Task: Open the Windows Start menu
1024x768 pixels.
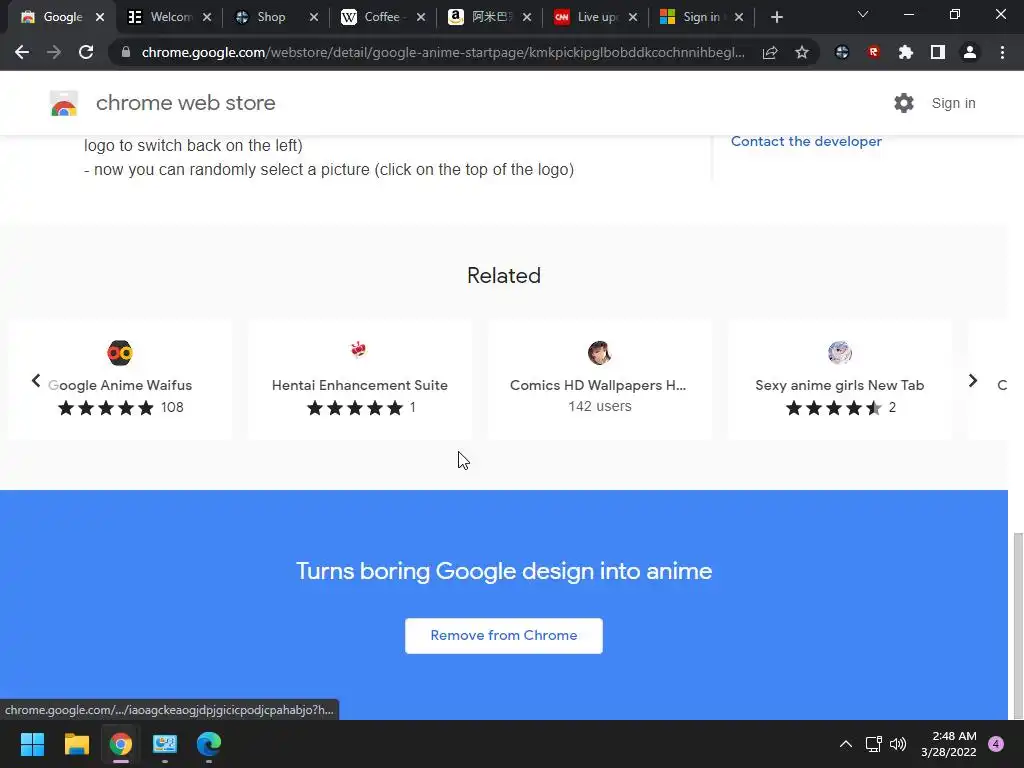Action: [x=32, y=744]
